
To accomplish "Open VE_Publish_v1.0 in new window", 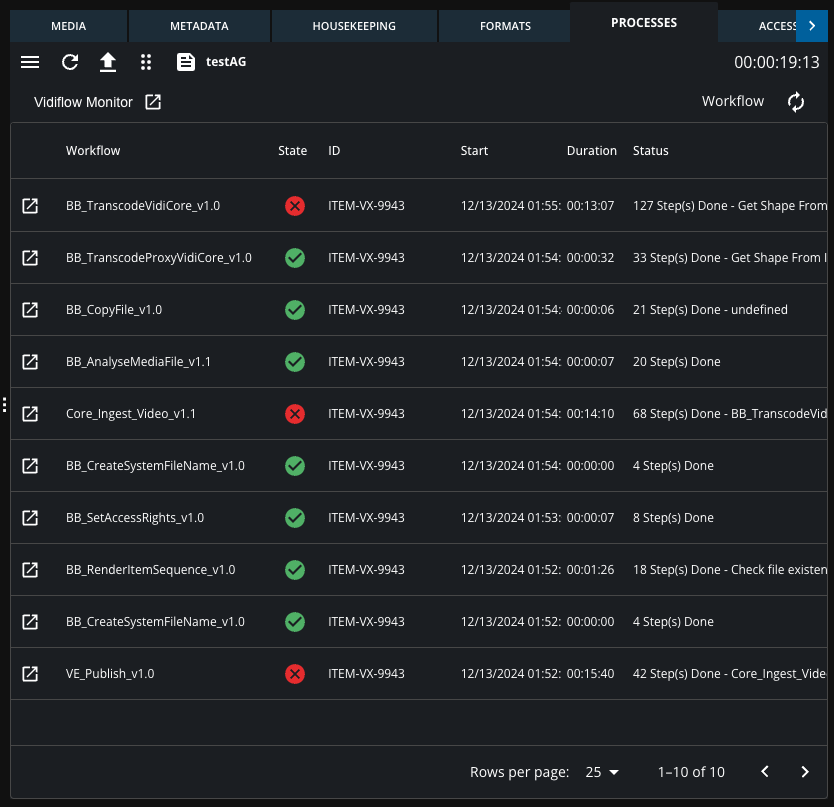I will click(x=30, y=673).
